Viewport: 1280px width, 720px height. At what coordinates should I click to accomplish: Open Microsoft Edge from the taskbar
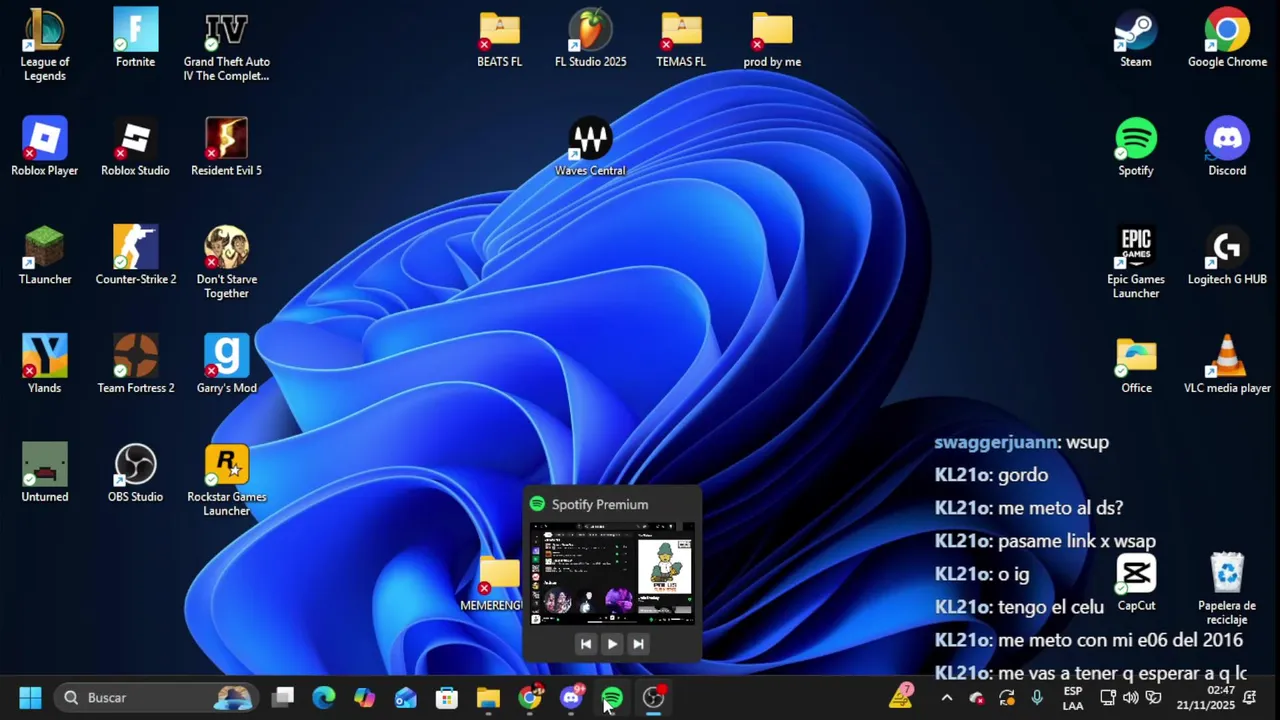point(324,697)
